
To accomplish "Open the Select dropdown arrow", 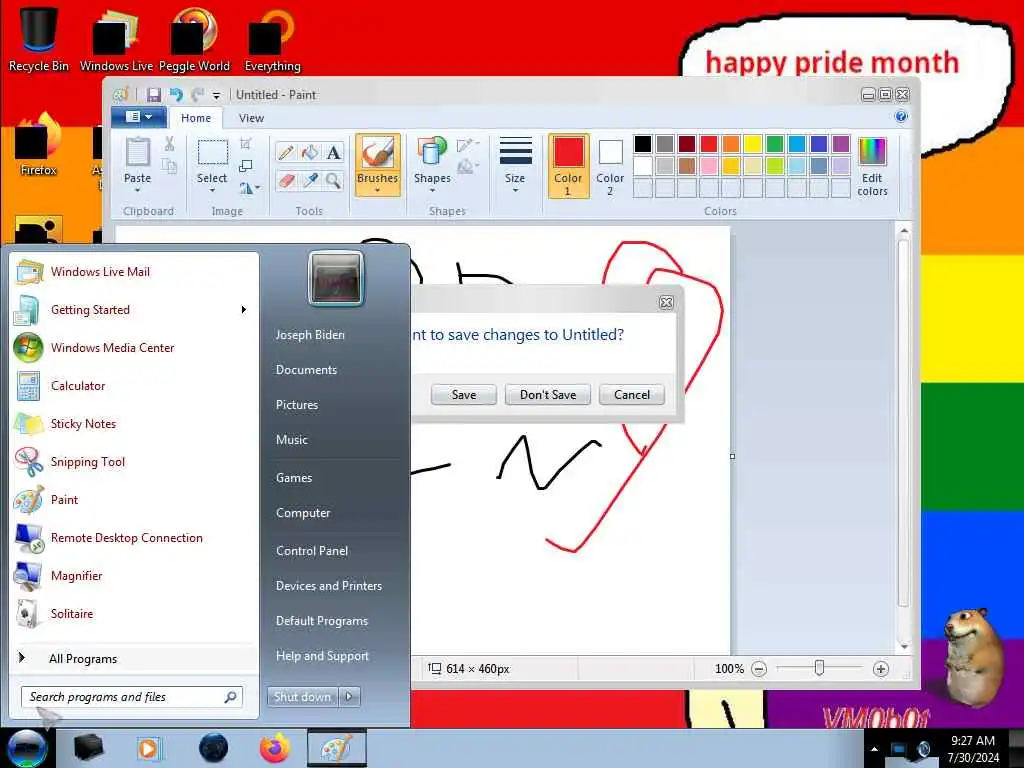I will tap(212, 191).
